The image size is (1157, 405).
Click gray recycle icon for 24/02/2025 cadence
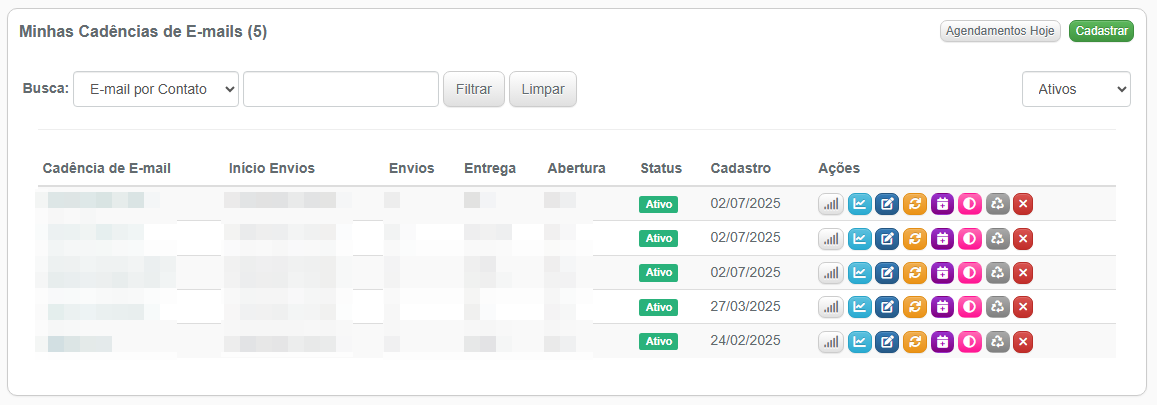[x=996, y=342]
